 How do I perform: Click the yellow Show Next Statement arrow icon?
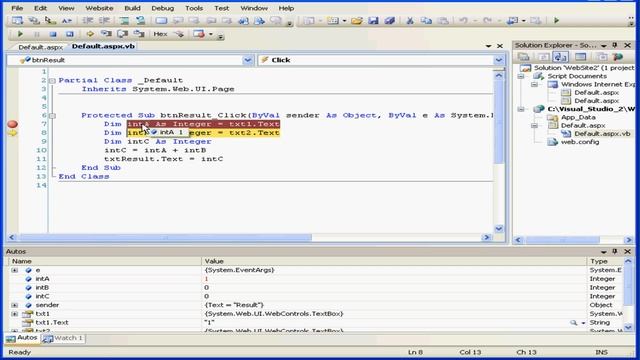point(90,34)
